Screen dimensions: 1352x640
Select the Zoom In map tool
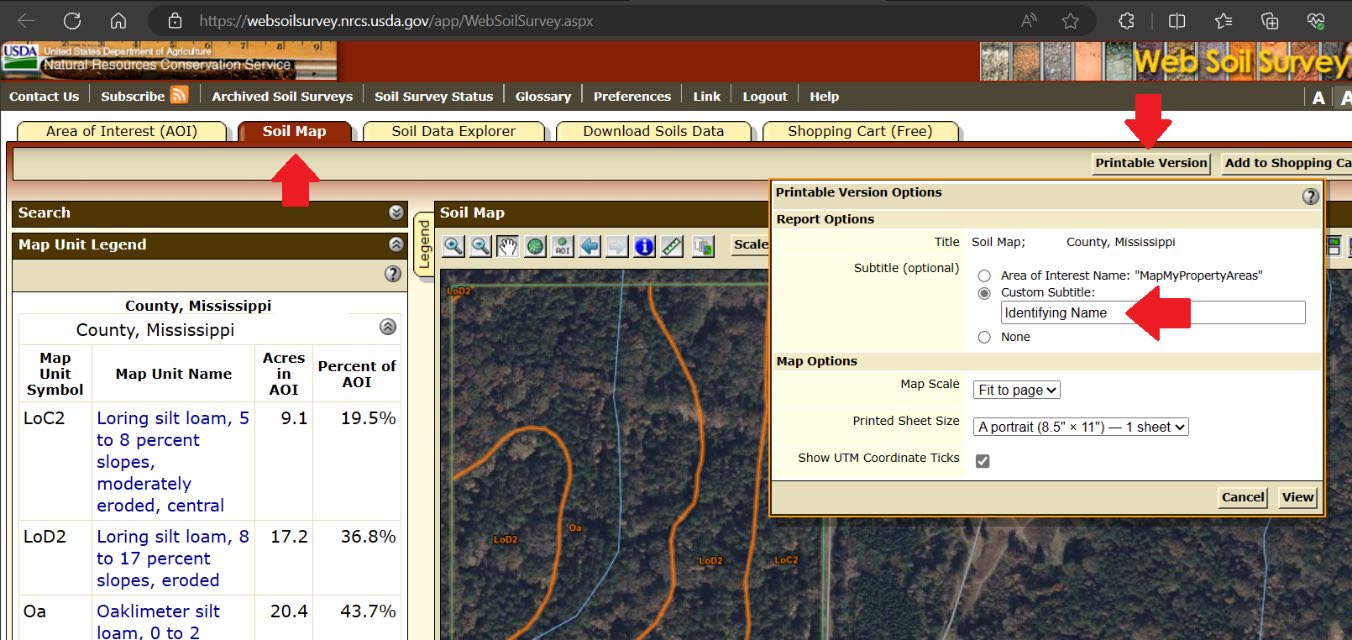[454, 246]
